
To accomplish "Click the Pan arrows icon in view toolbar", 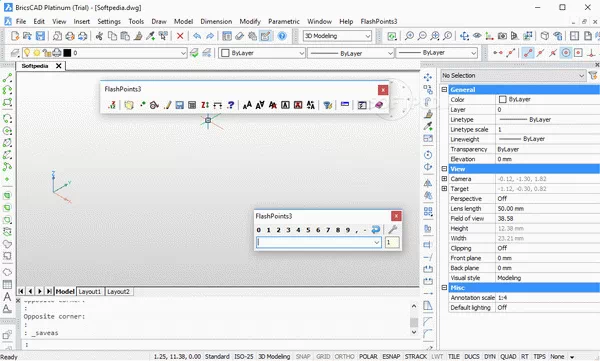I will [x=464, y=36].
